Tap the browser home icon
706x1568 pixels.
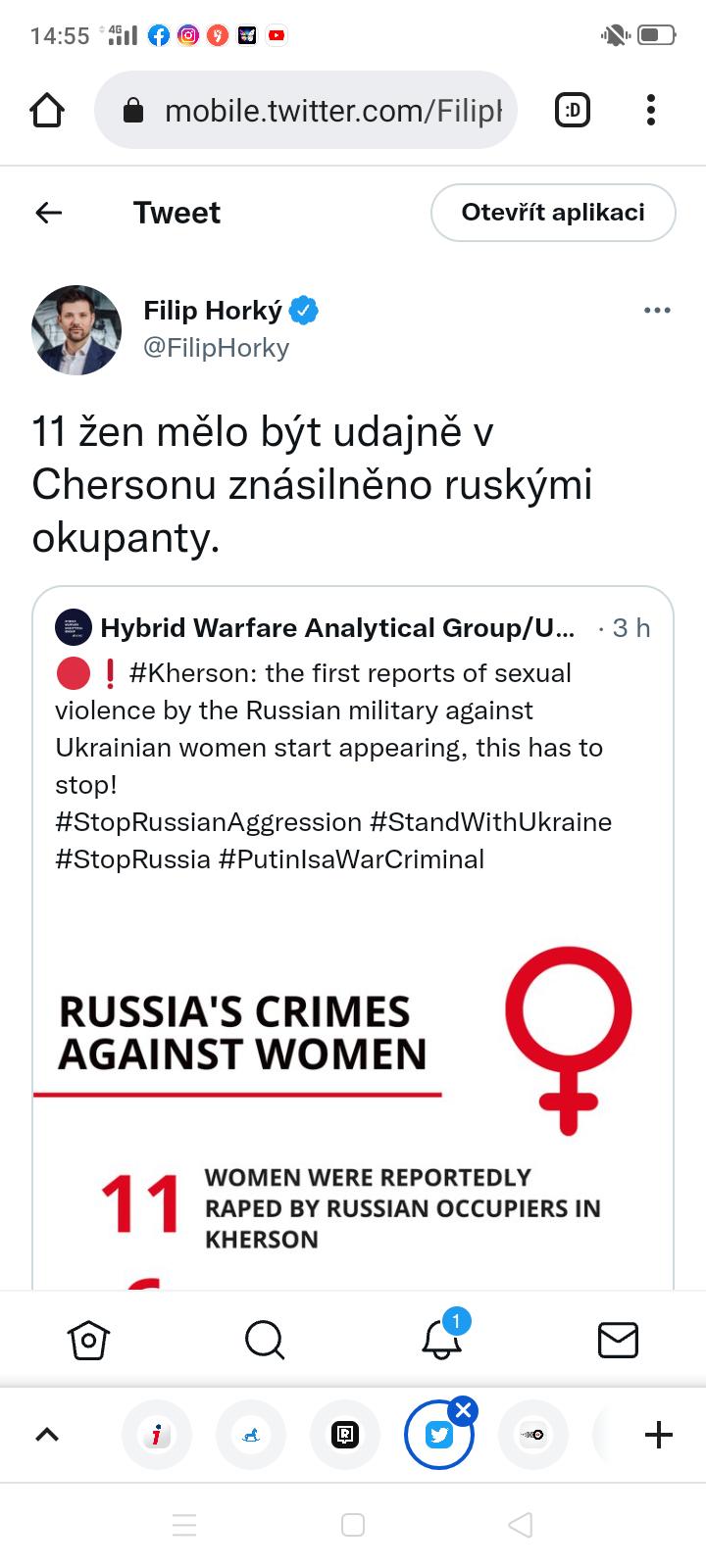click(x=47, y=111)
